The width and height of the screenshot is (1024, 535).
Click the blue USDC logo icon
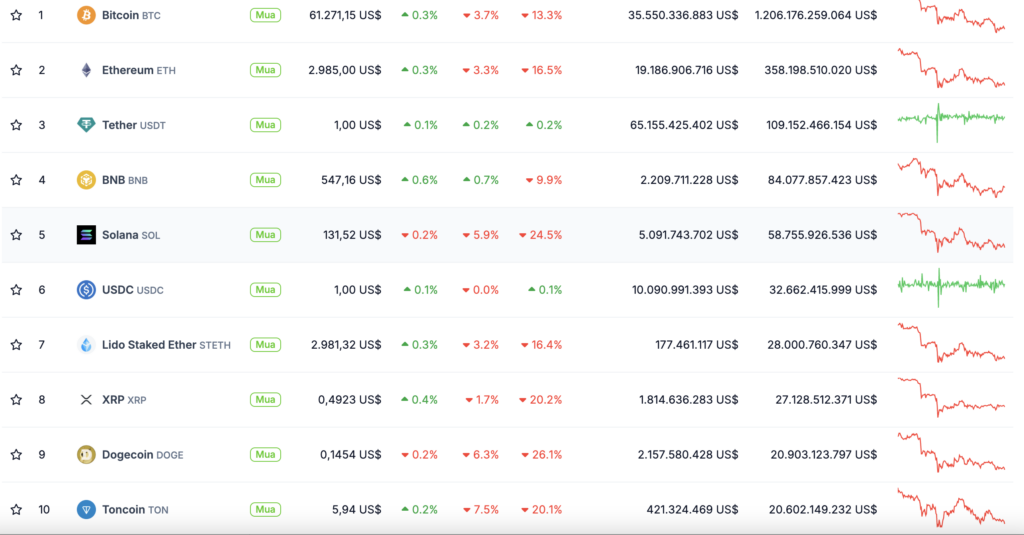coord(86,289)
